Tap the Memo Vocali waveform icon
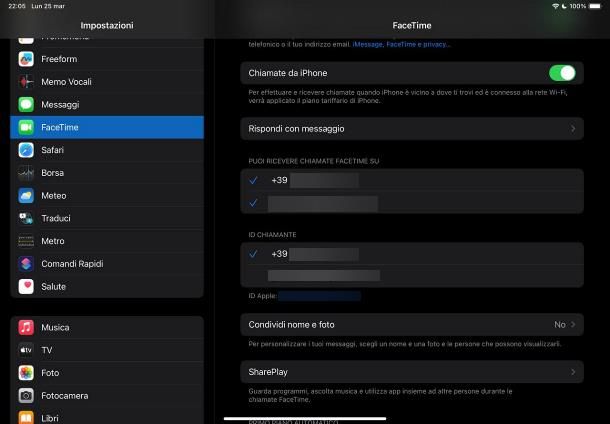 tap(26, 82)
